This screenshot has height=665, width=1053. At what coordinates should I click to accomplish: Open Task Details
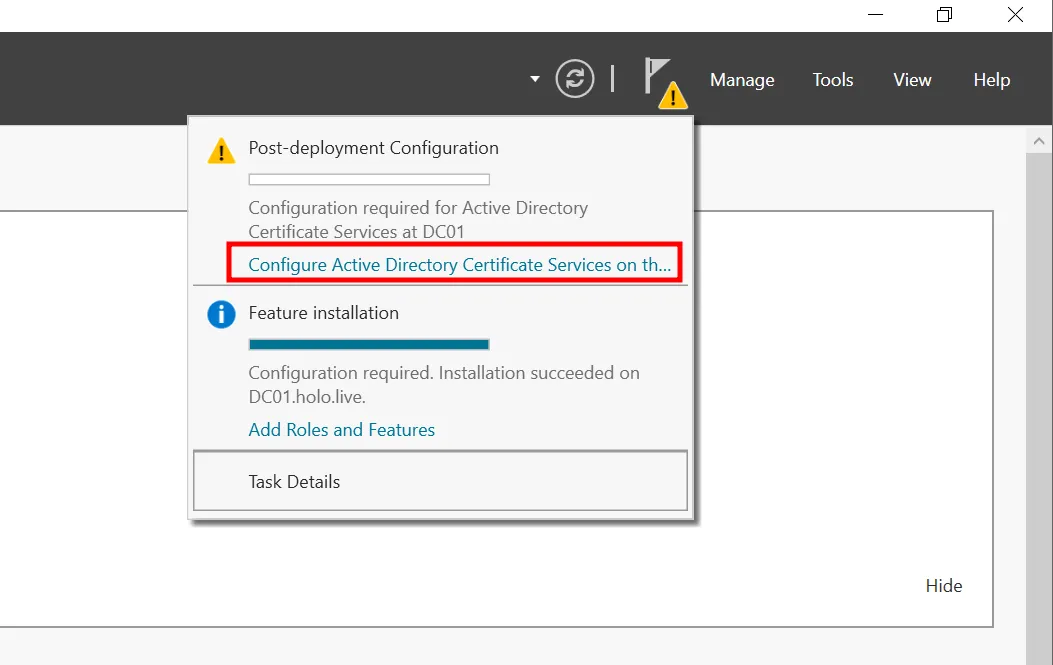click(x=441, y=481)
